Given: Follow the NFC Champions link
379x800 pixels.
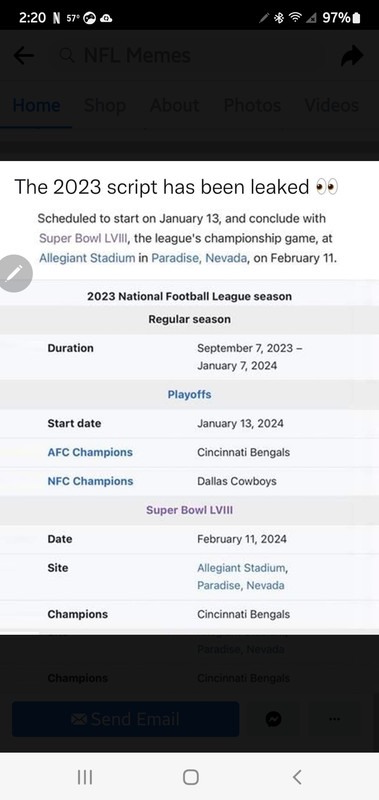Looking at the screenshot, I should coord(90,481).
